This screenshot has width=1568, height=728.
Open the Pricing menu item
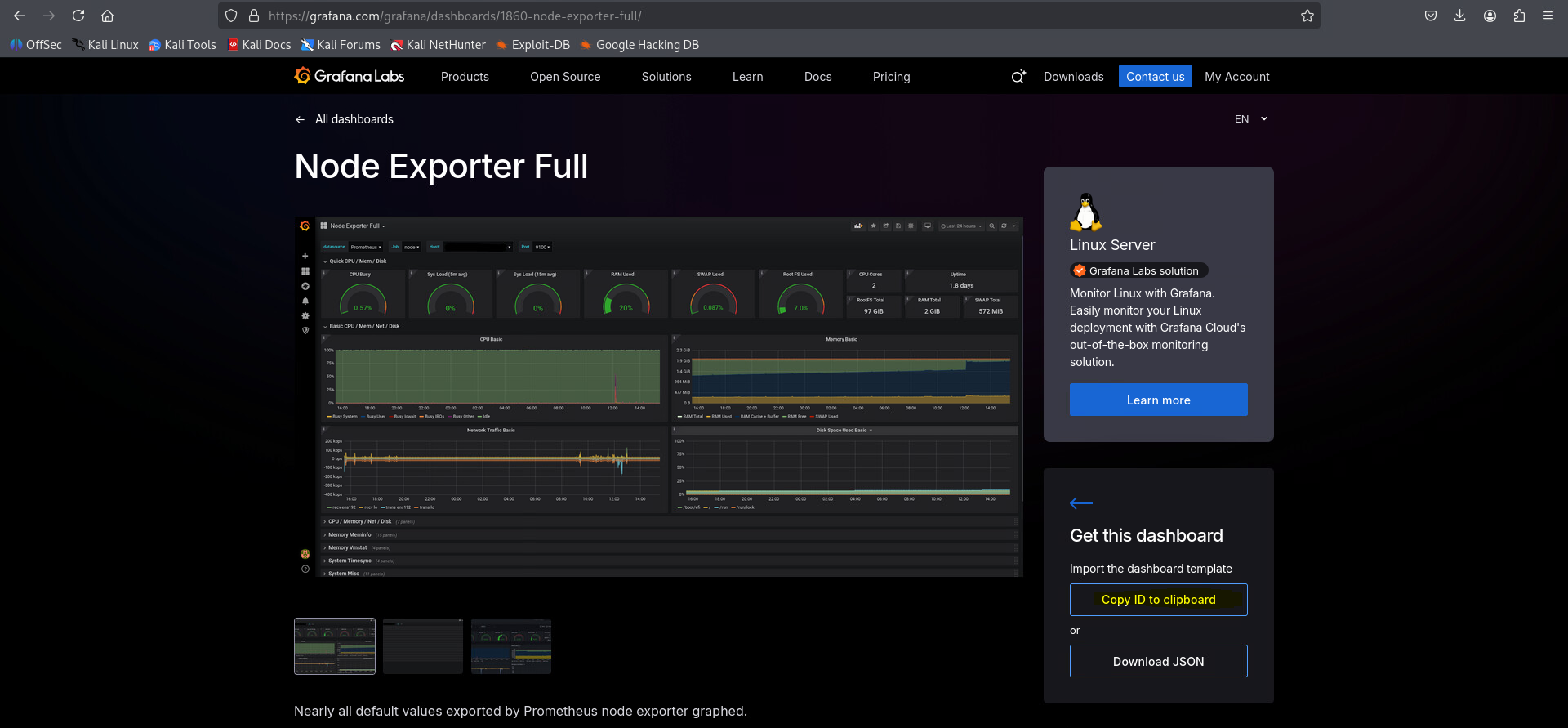tap(891, 77)
